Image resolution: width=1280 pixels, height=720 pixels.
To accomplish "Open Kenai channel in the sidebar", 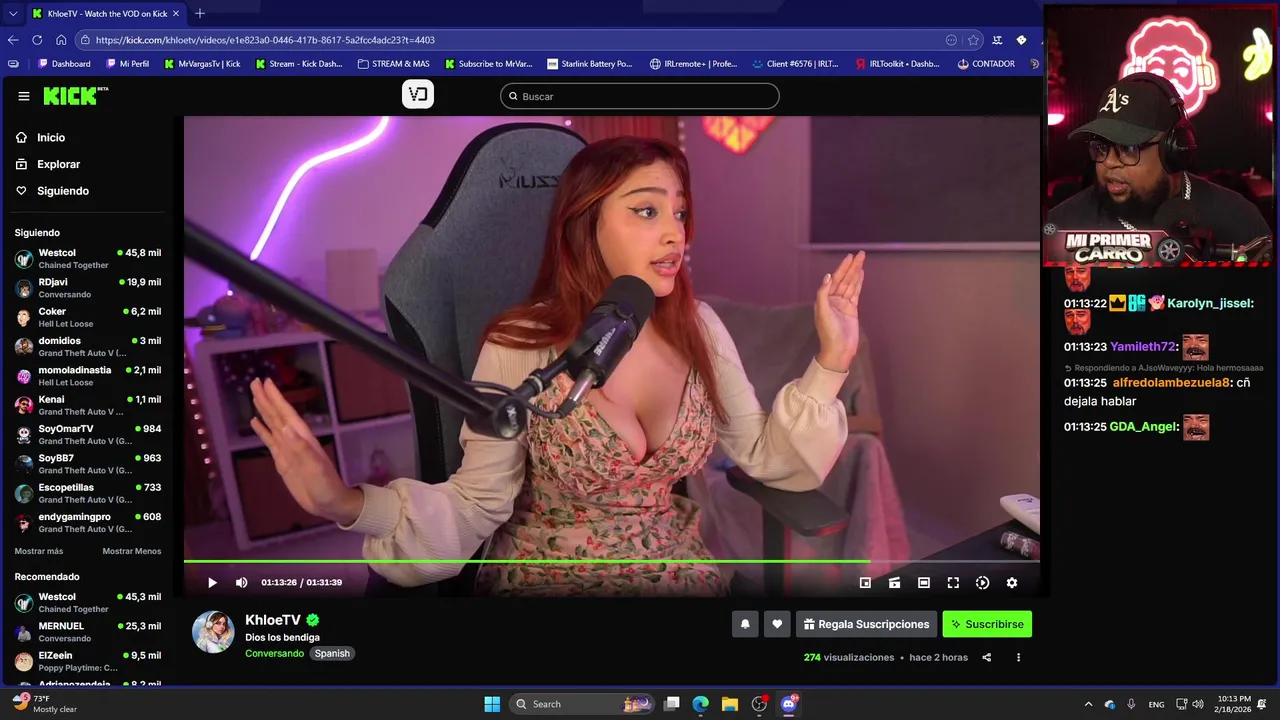I will pyautogui.click(x=88, y=405).
